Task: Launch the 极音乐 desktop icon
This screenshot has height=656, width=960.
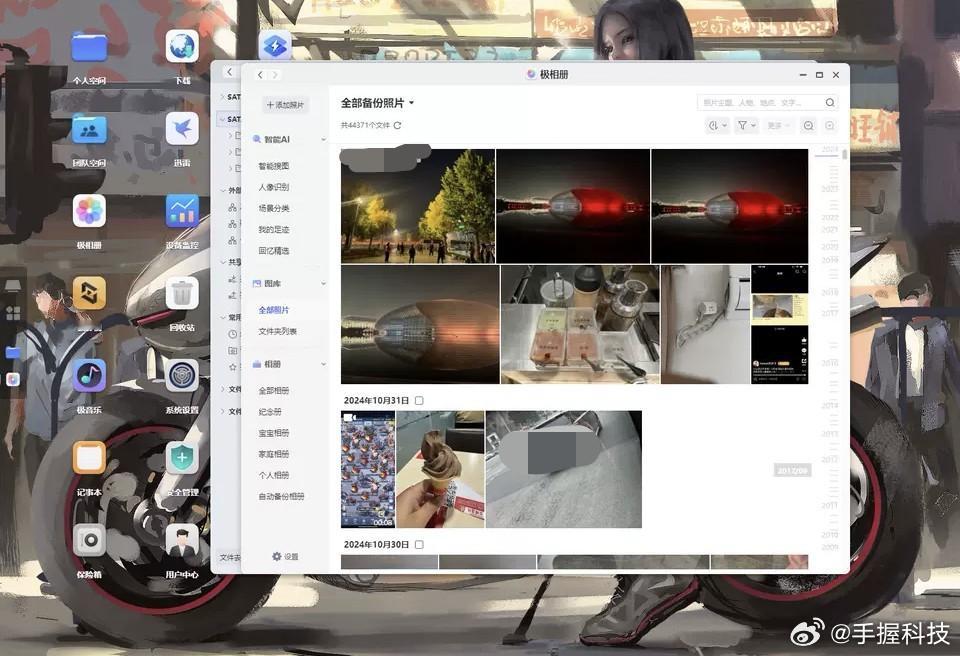Action: (89, 375)
